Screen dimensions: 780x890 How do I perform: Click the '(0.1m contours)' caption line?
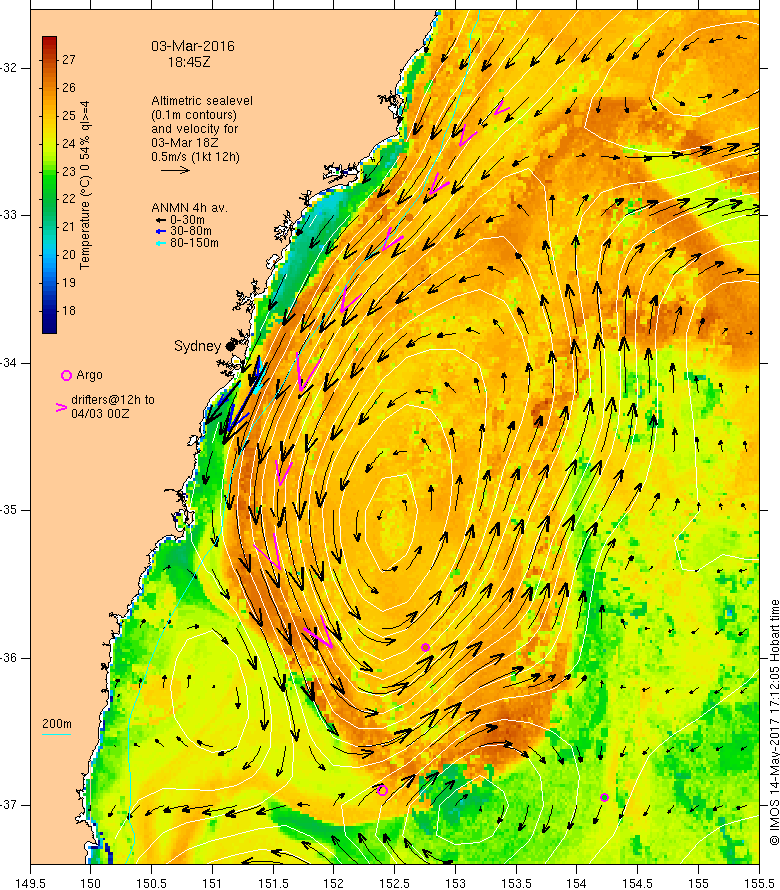pyautogui.click(x=194, y=115)
